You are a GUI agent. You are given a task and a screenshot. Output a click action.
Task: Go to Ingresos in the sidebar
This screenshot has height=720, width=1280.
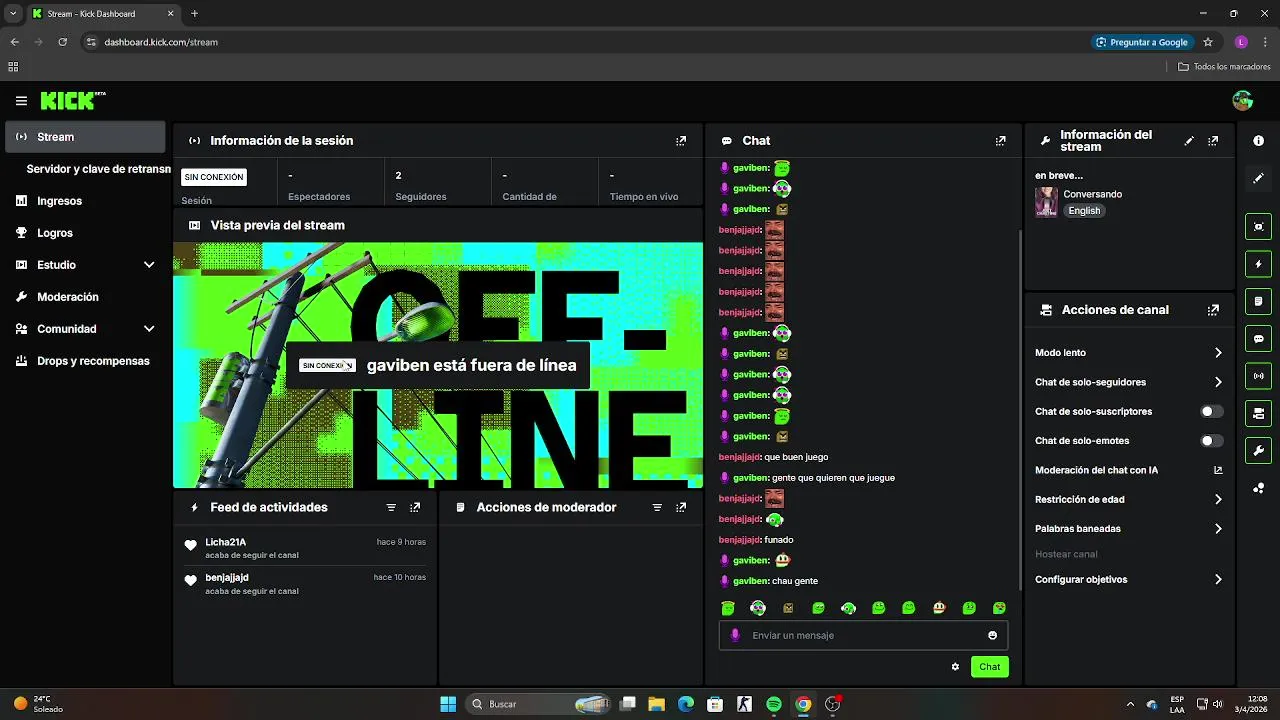[85, 201]
